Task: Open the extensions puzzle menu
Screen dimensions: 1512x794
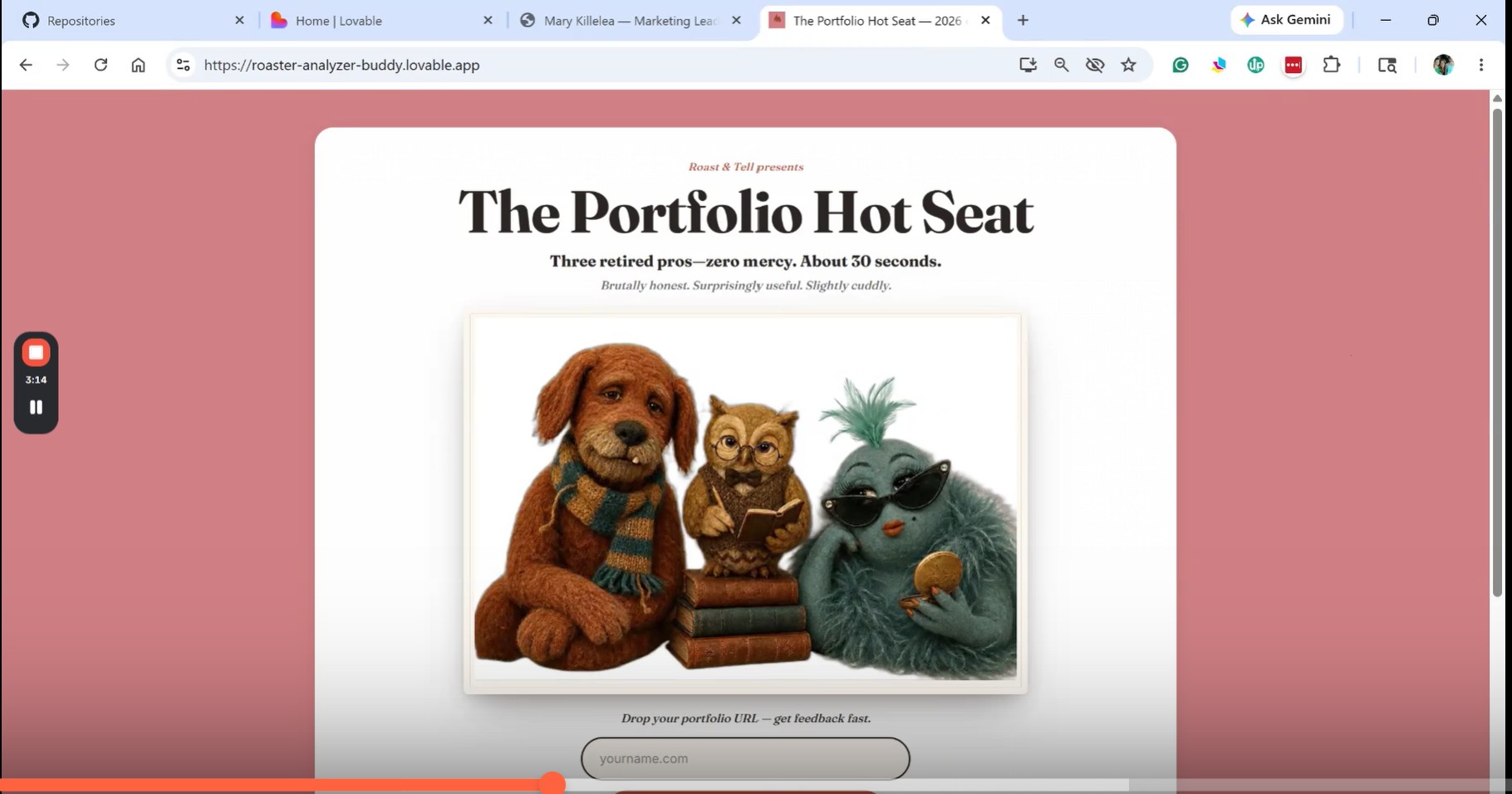Action: [x=1332, y=65]
